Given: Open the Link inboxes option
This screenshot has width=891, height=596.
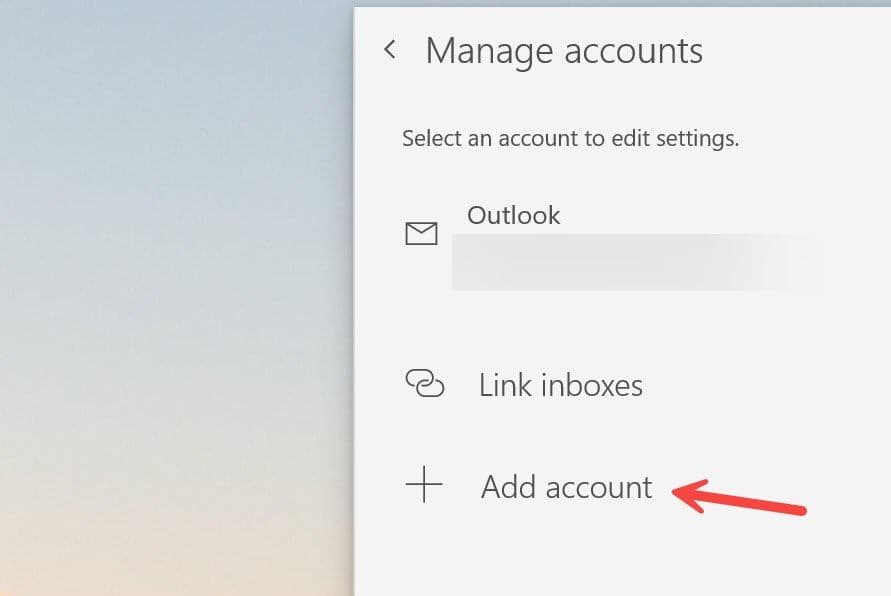Looking at the screenshot, I should (x=560, y=385).
